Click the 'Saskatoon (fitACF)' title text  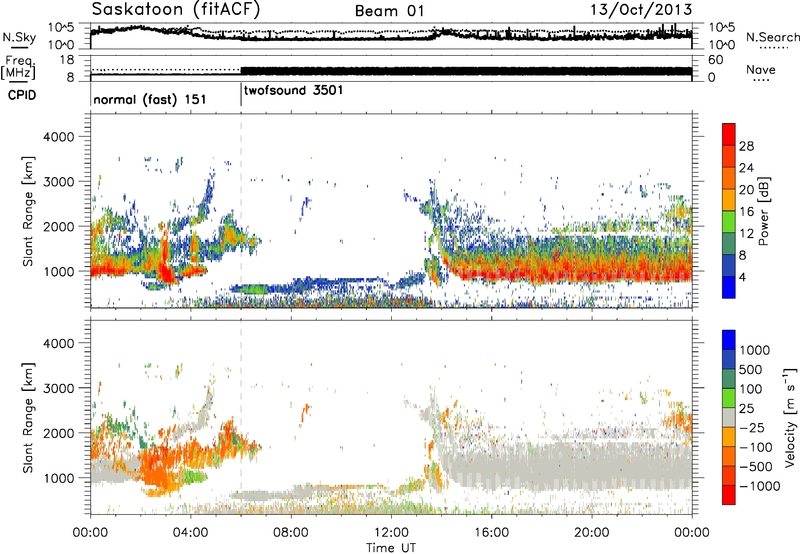point(176,10)
